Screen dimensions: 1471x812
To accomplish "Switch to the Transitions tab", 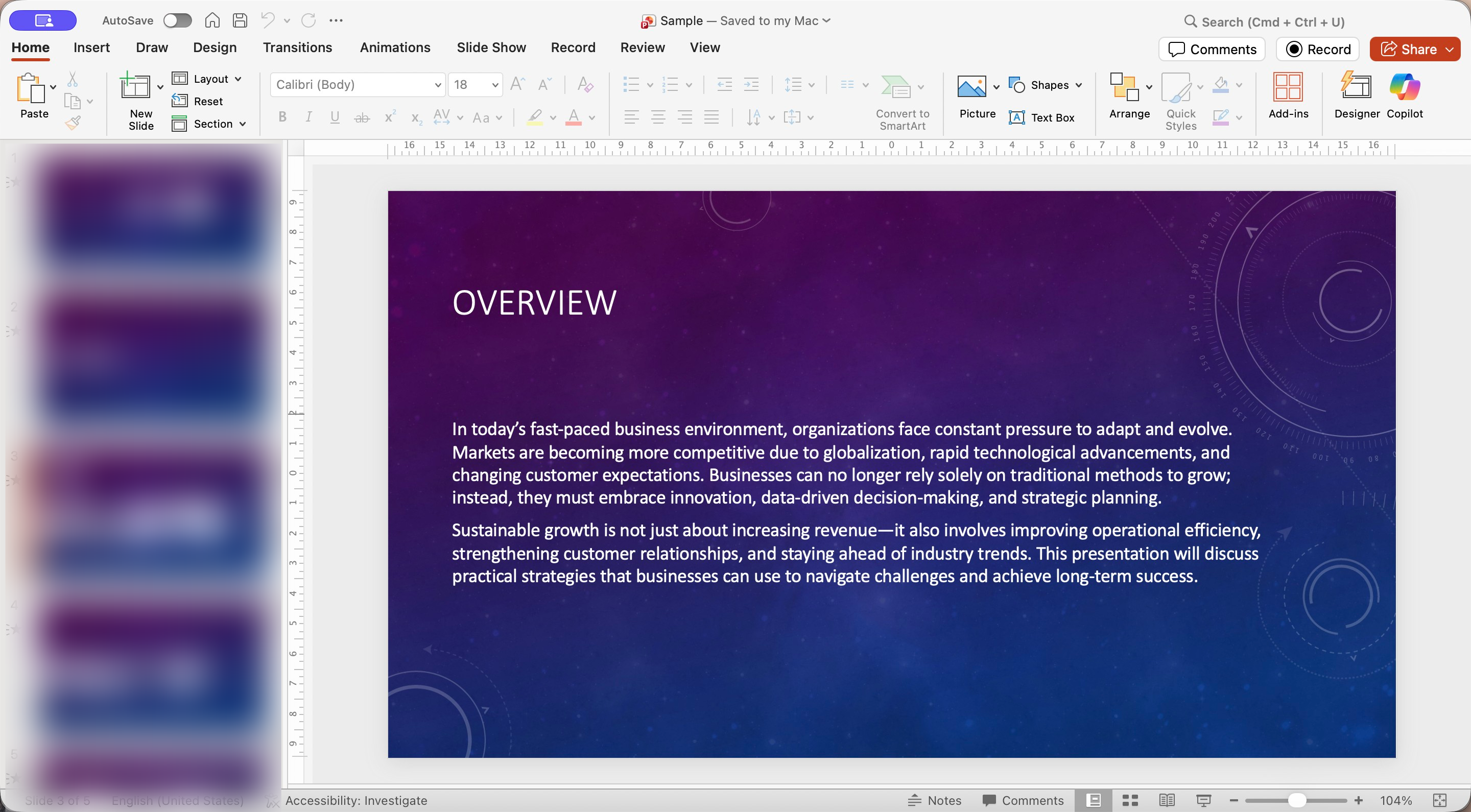I will pyautogui.click(x=297, y=47).
